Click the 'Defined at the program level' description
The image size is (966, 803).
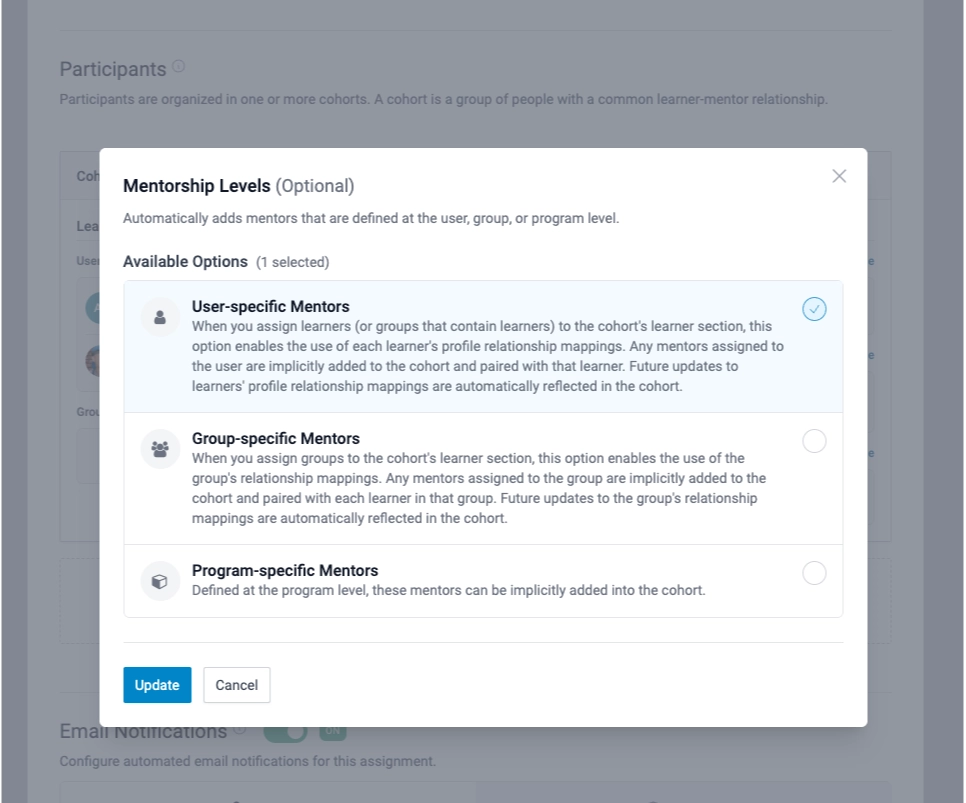pyautogui.click(x=448, y=590)
